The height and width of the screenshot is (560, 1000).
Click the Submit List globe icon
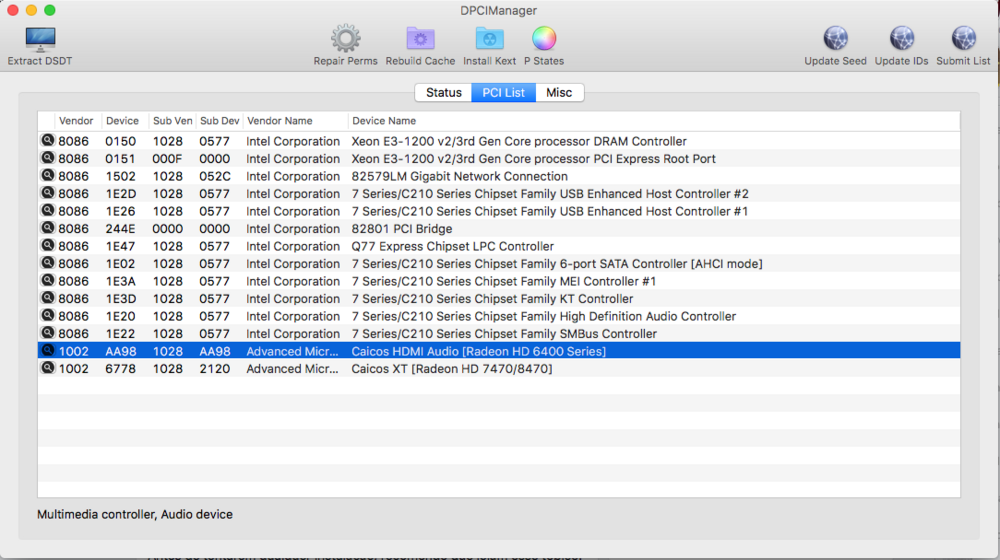[x=963, y=40]
